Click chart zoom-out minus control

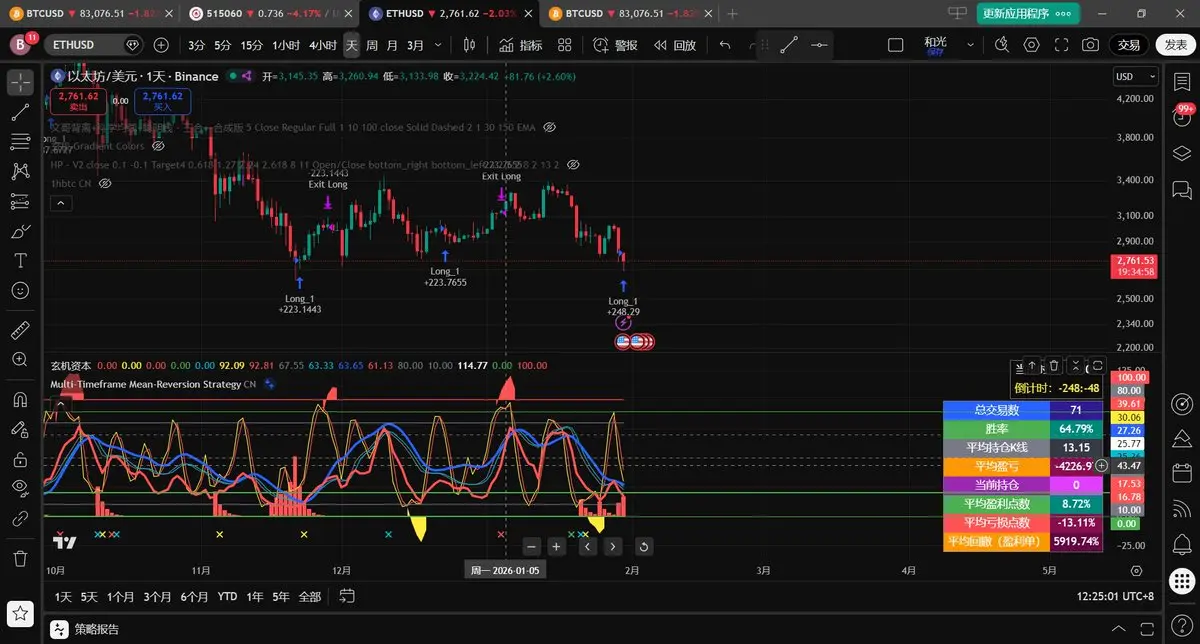click(531, 546)
